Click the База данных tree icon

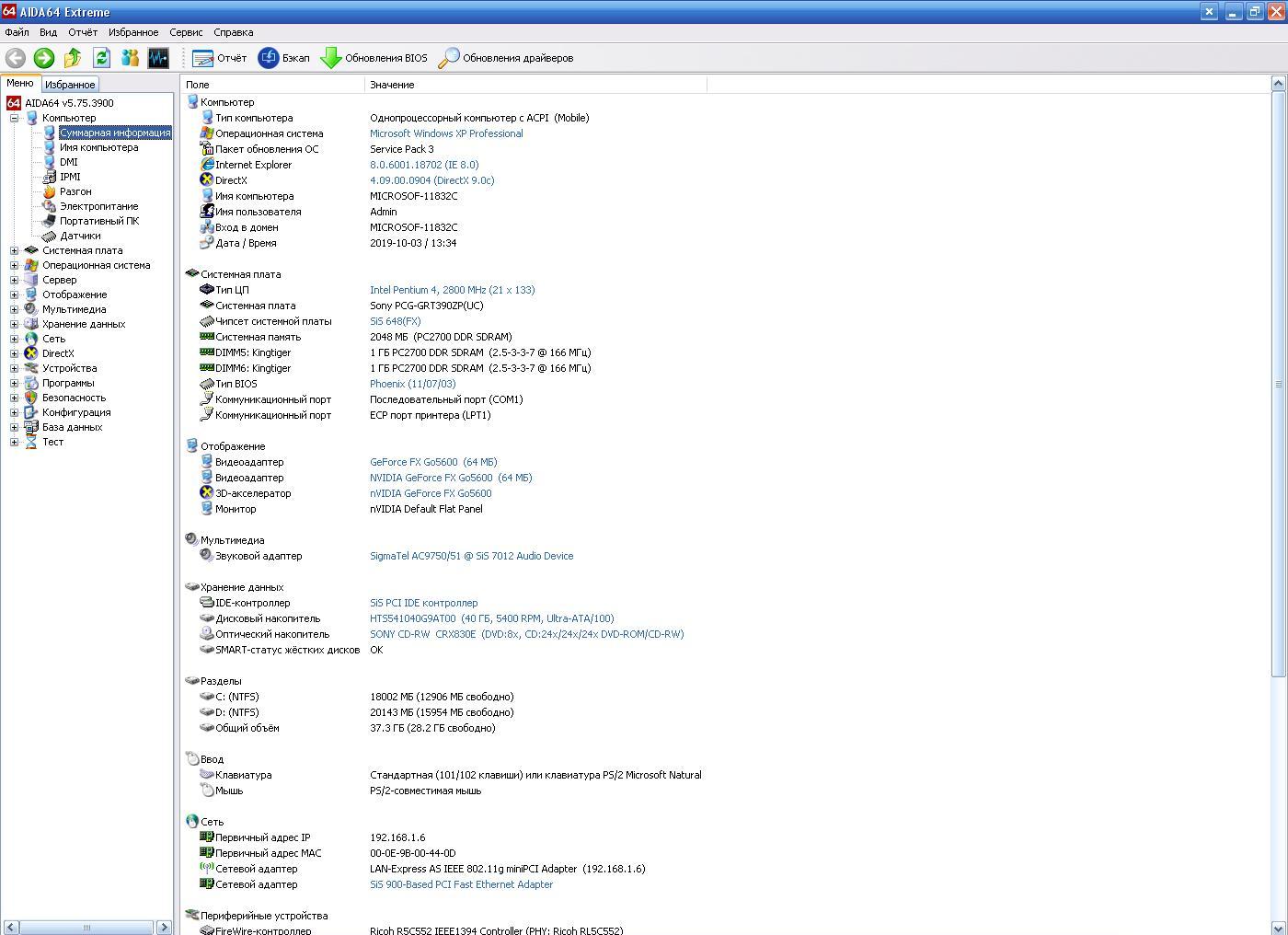(x=31, y=427)
